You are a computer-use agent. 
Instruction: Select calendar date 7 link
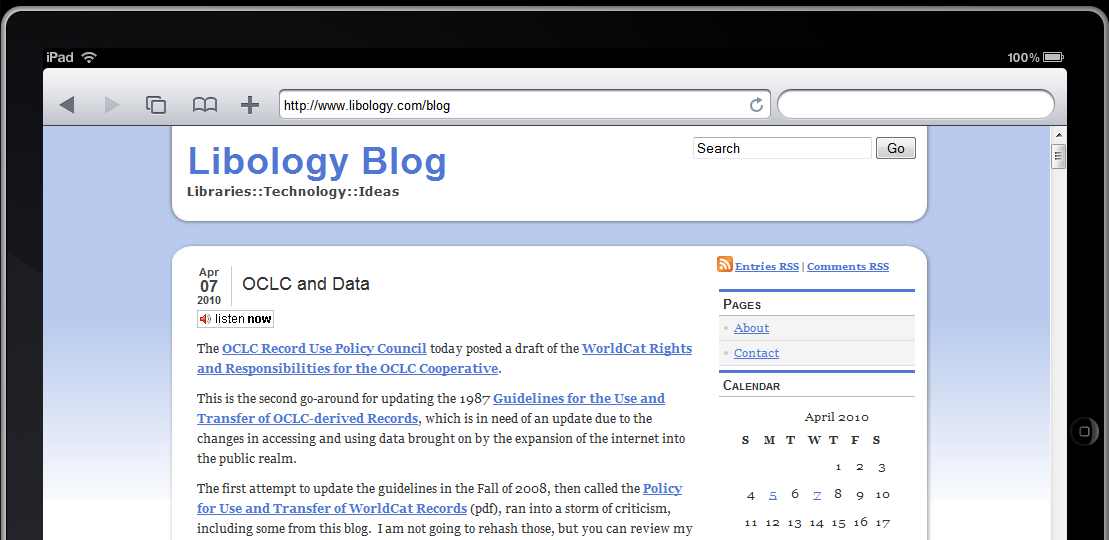pos(817,495)
